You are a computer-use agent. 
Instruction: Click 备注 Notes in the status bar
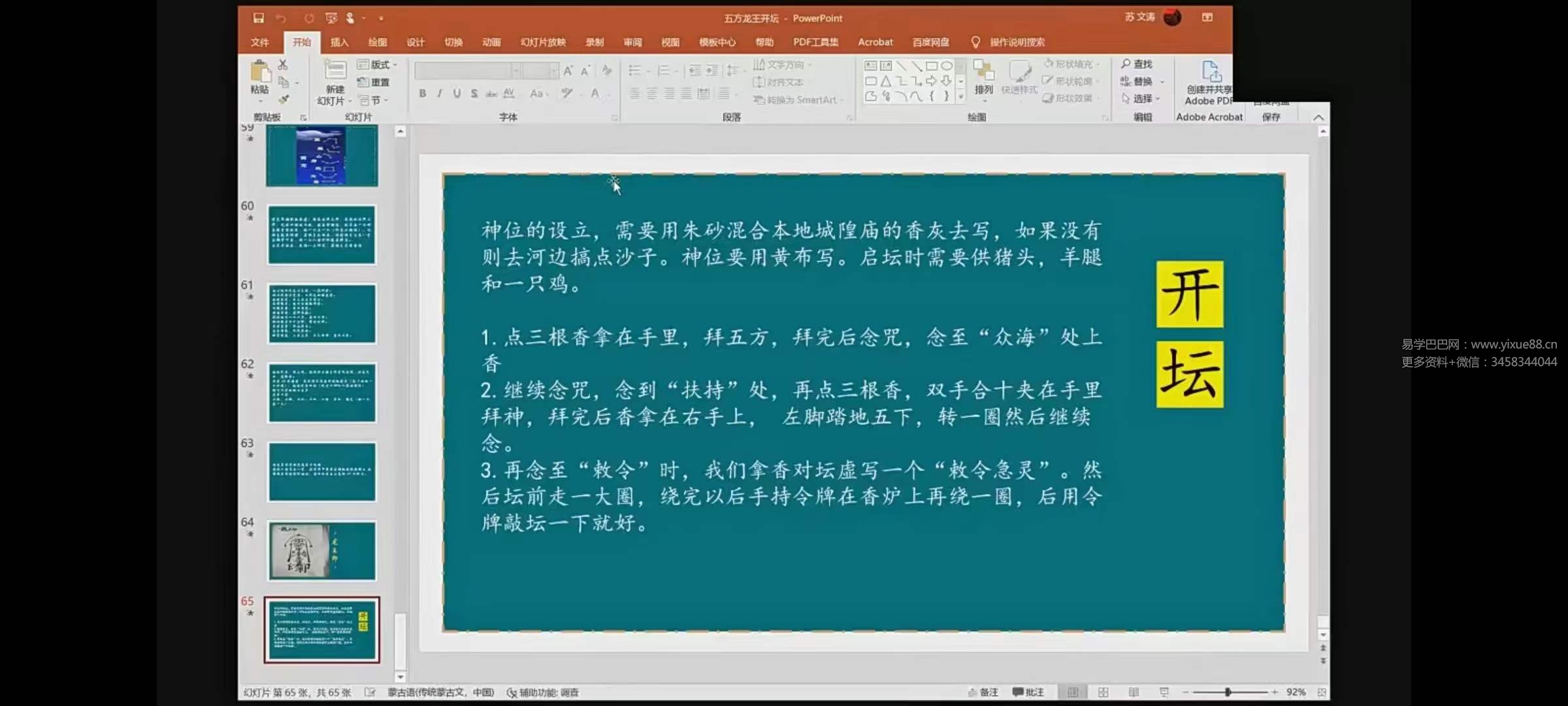985,692
